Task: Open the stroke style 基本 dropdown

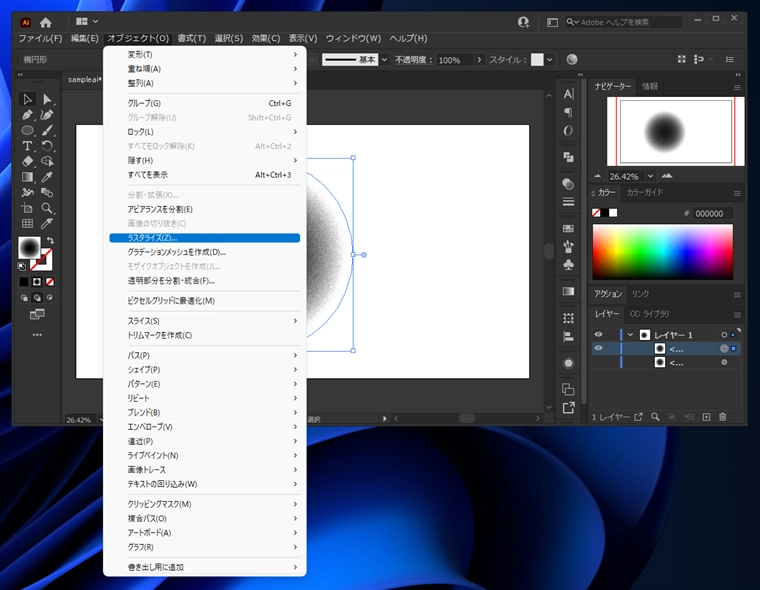Action: pos(384,60)
